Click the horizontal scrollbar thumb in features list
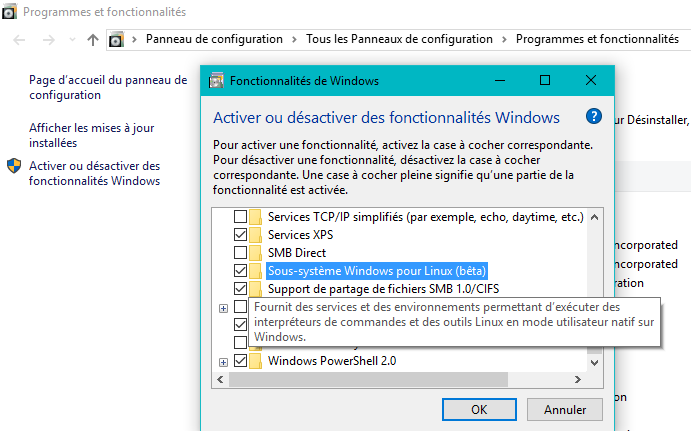 click(368, 379)
